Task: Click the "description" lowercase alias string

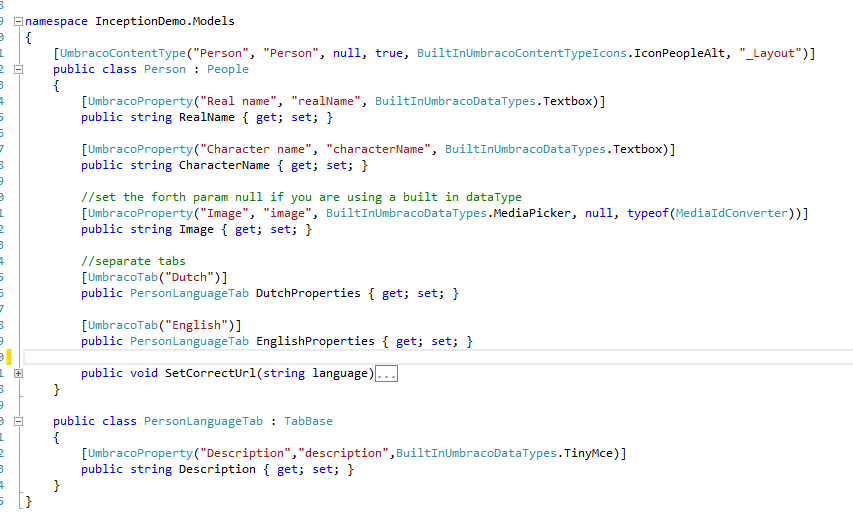Action: pos(343,454)
